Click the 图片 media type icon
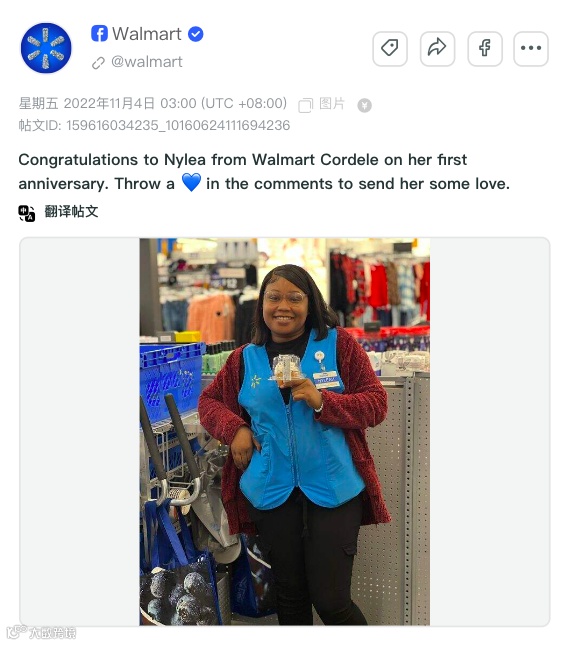The width and height of the screenshot is (569, 645). click(306, 105)
